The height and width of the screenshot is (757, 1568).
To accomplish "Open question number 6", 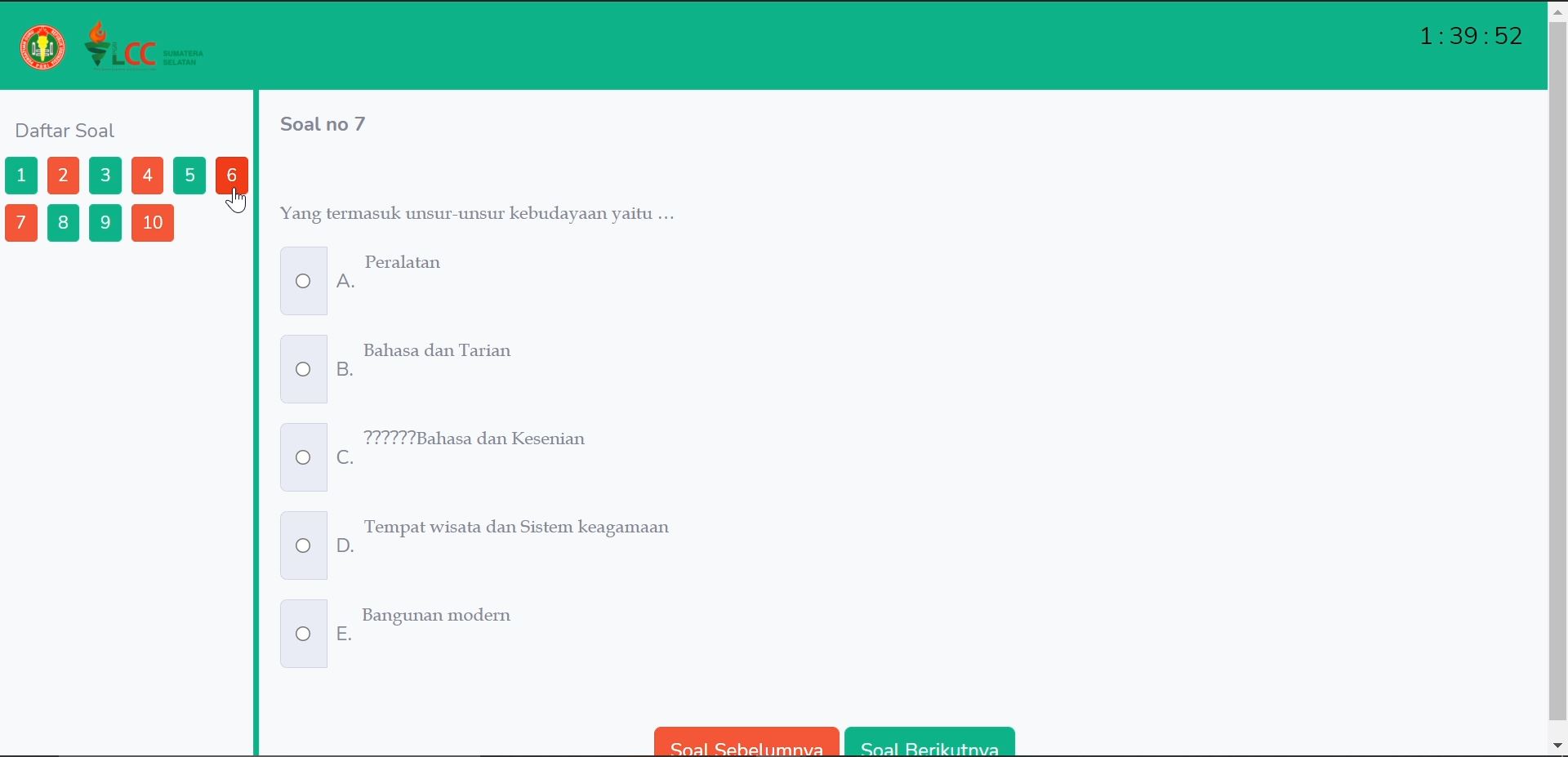I will click(x=231, y=176).
